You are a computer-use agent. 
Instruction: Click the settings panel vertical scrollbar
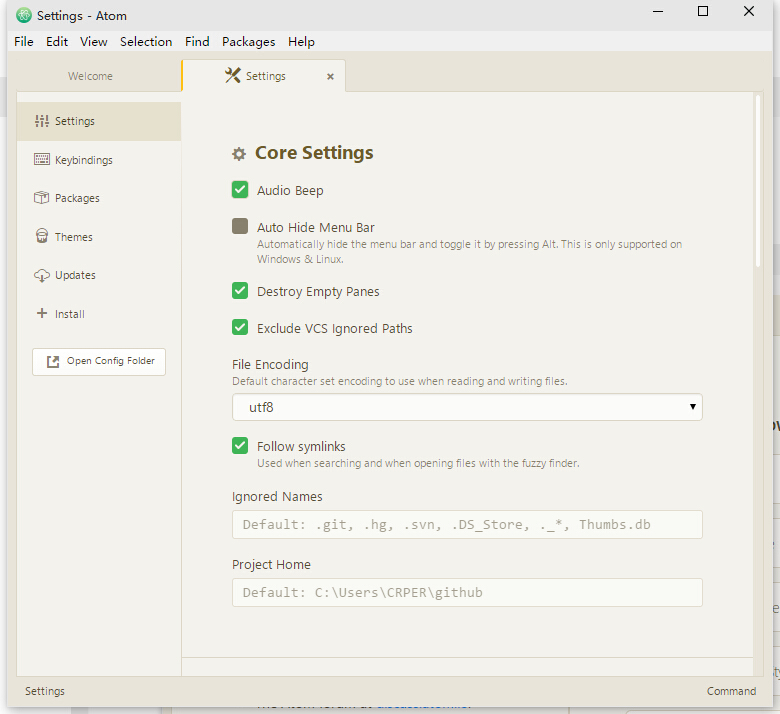(757, 180)
